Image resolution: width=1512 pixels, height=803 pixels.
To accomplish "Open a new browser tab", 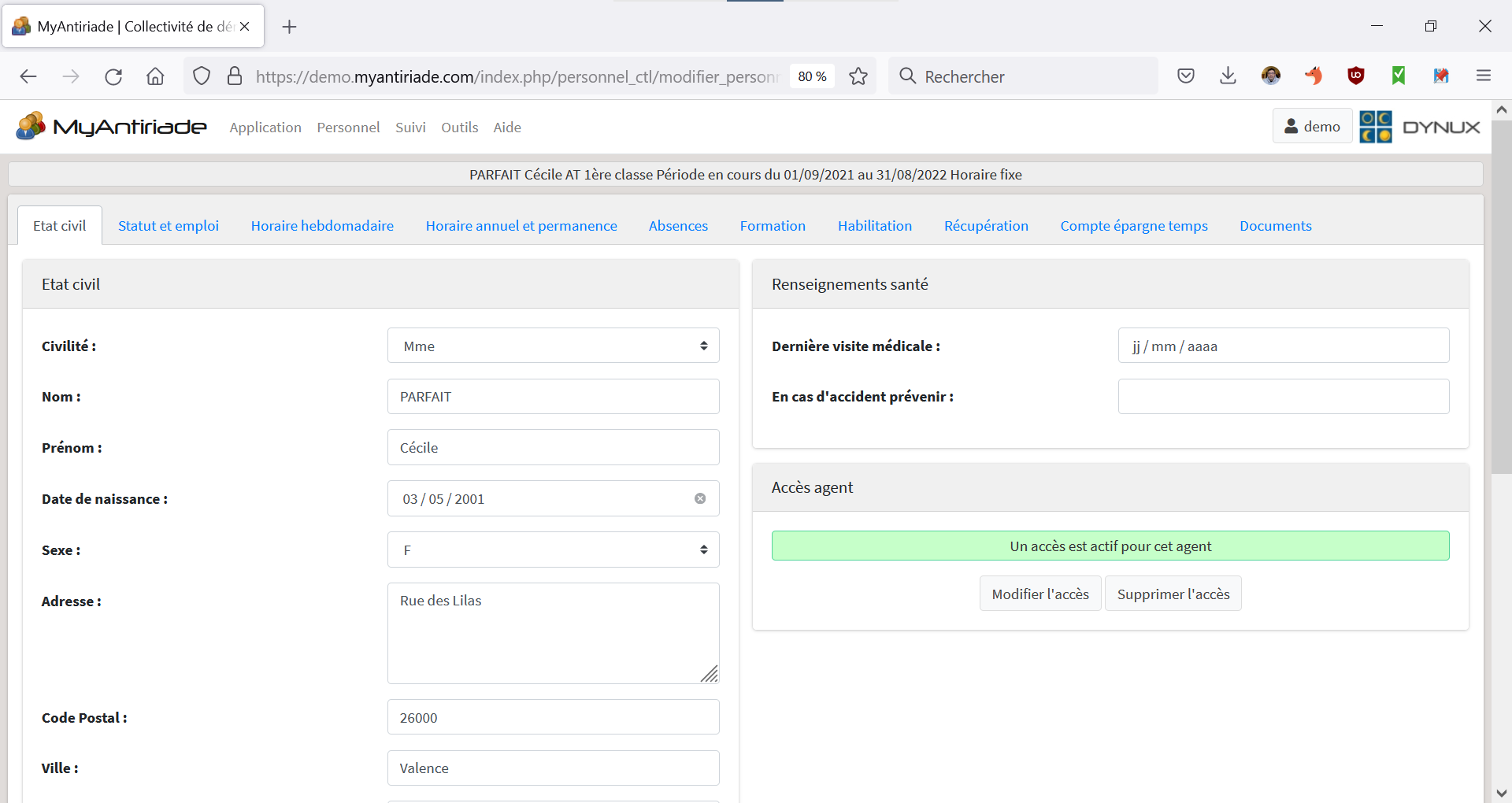I will tap(289, 27).
